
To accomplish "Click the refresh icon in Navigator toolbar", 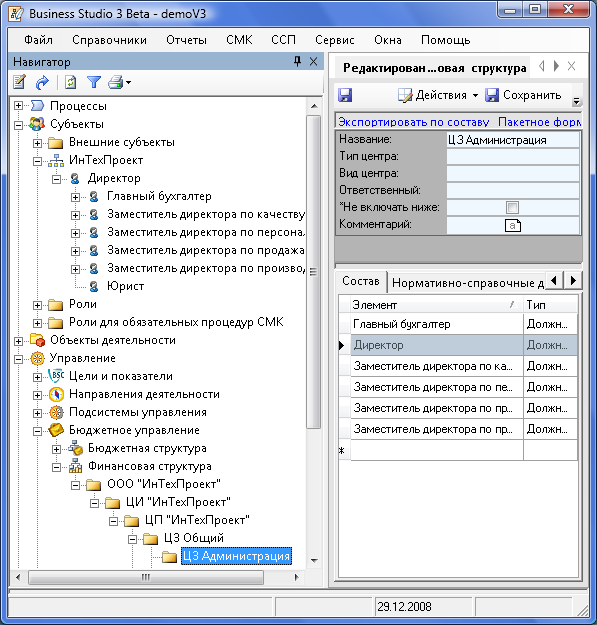I will tap(71, 83).
